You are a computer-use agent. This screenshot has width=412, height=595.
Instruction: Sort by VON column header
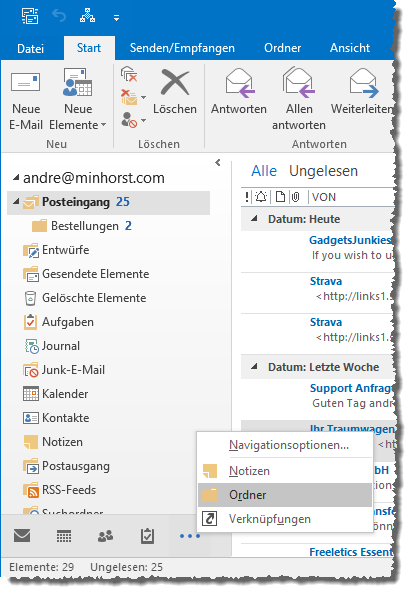pyautogui.click(x=324, y=197)
